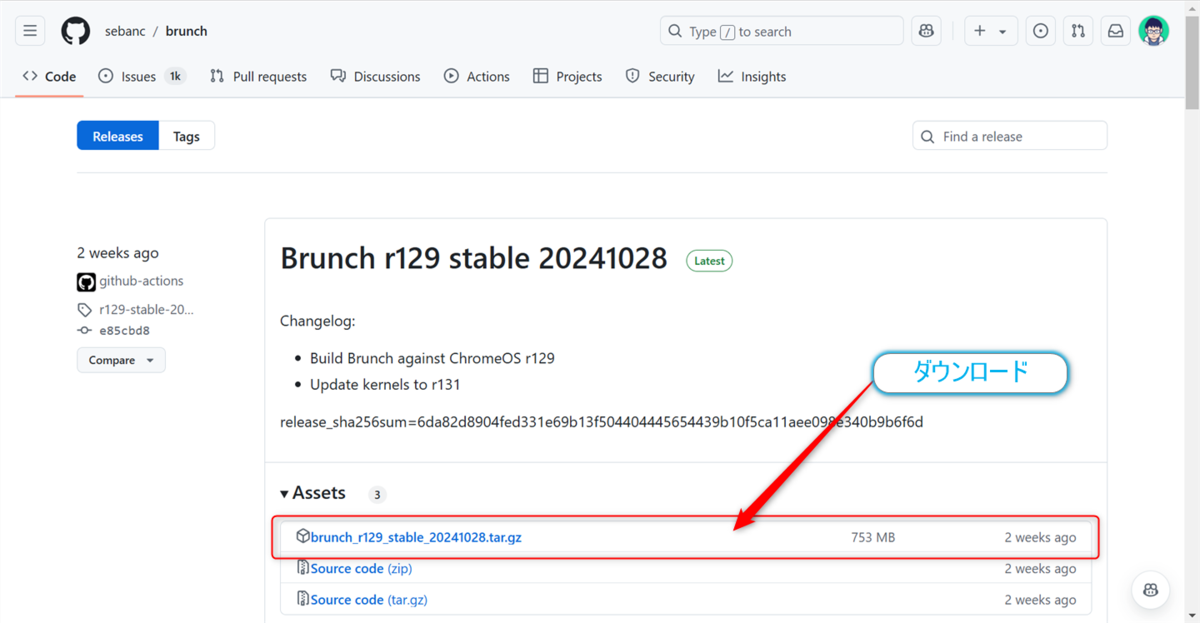Viewport: 1200px width, 623px height.
Task: Open the Compare dropdown
Action: [121, 360]
